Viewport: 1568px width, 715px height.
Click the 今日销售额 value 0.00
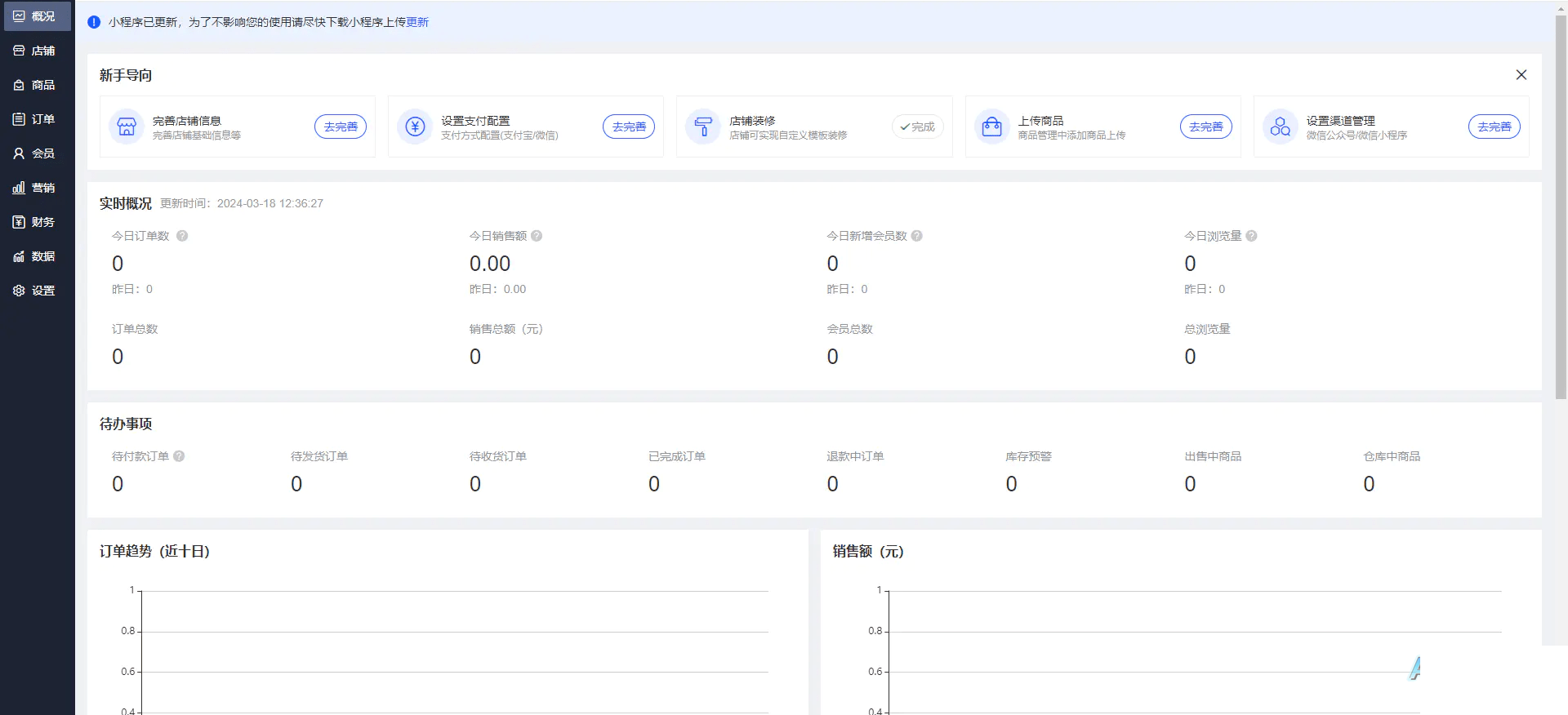point(490,264)
